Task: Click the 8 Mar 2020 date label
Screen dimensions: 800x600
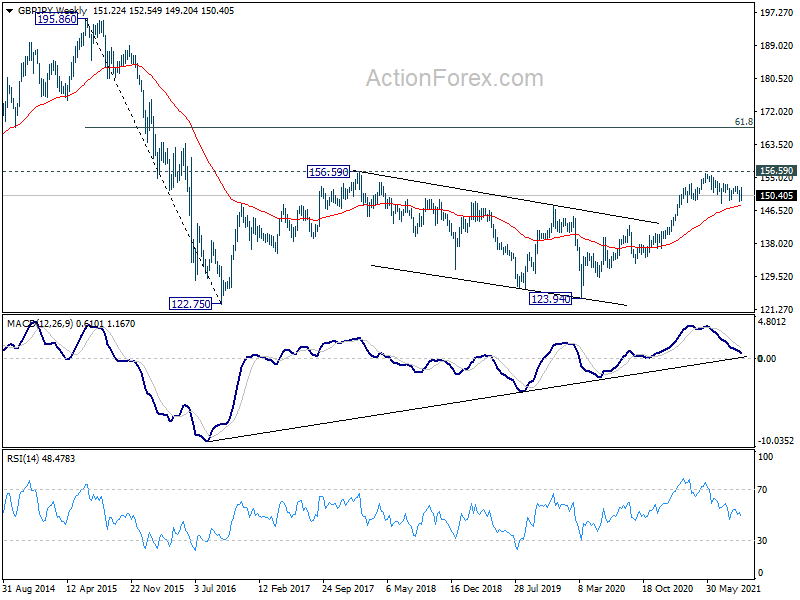Action: 602,589
